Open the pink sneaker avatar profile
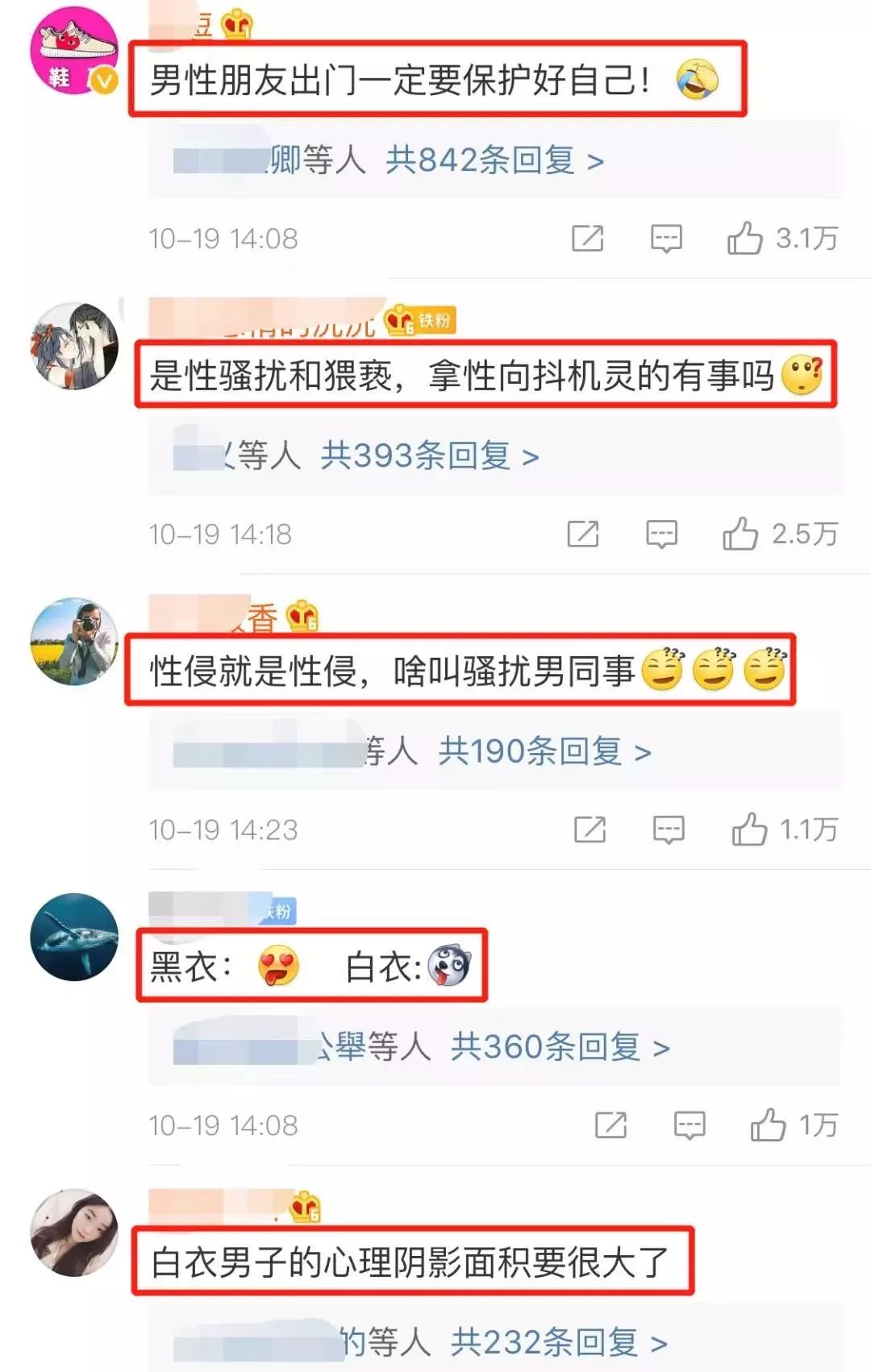871x1372 pixels. (x=74, y=50)
